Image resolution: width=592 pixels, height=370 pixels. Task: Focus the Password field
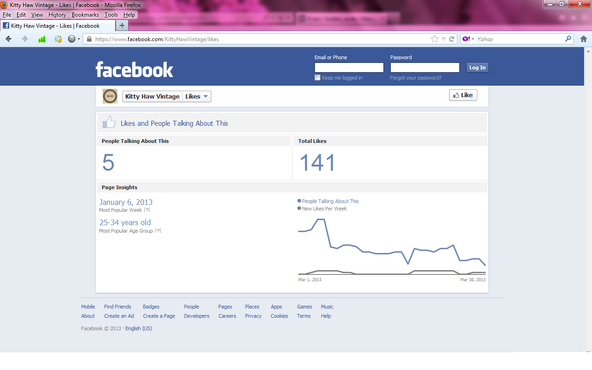(x=425, y=68)
